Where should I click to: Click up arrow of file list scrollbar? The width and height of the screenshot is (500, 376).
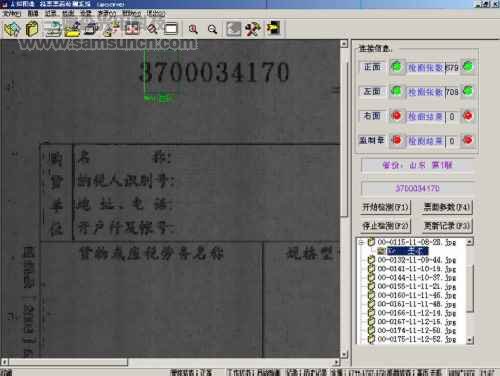(x=470, y=242)
